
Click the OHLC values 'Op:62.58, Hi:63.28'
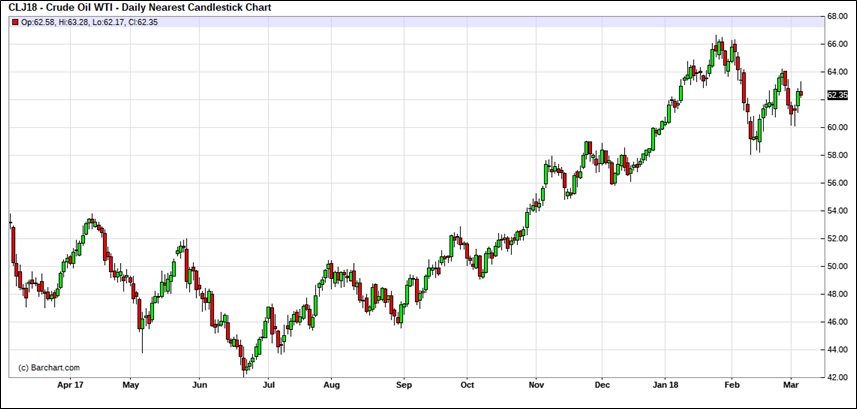[55, 22]
